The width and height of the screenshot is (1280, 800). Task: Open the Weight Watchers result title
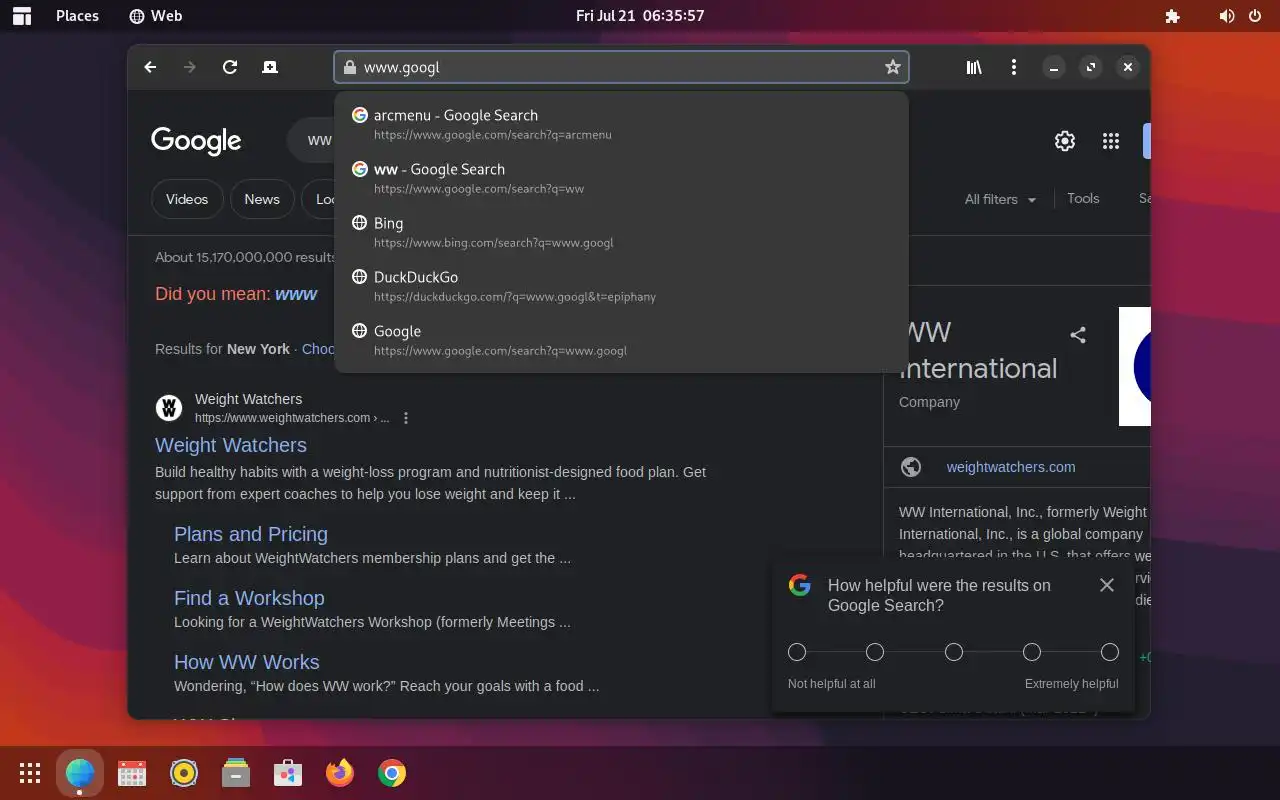click(231, 445)
